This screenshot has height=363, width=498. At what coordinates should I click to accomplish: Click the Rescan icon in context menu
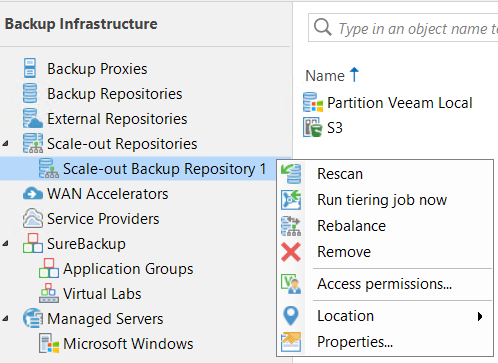point(291,174)
